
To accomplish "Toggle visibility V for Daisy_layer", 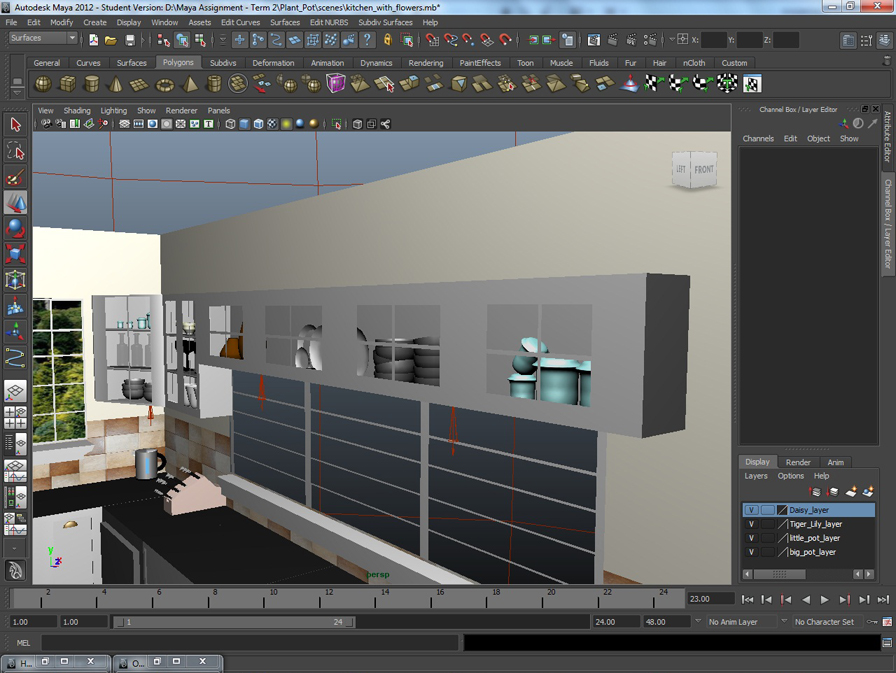I will (751, 510).
